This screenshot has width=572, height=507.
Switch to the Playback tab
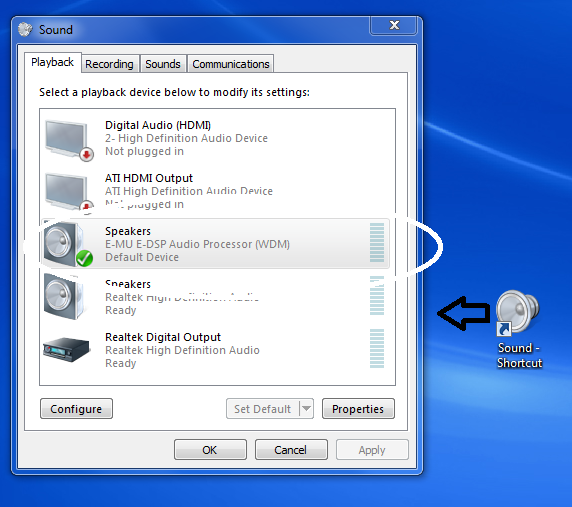click(x=53, y=62)
